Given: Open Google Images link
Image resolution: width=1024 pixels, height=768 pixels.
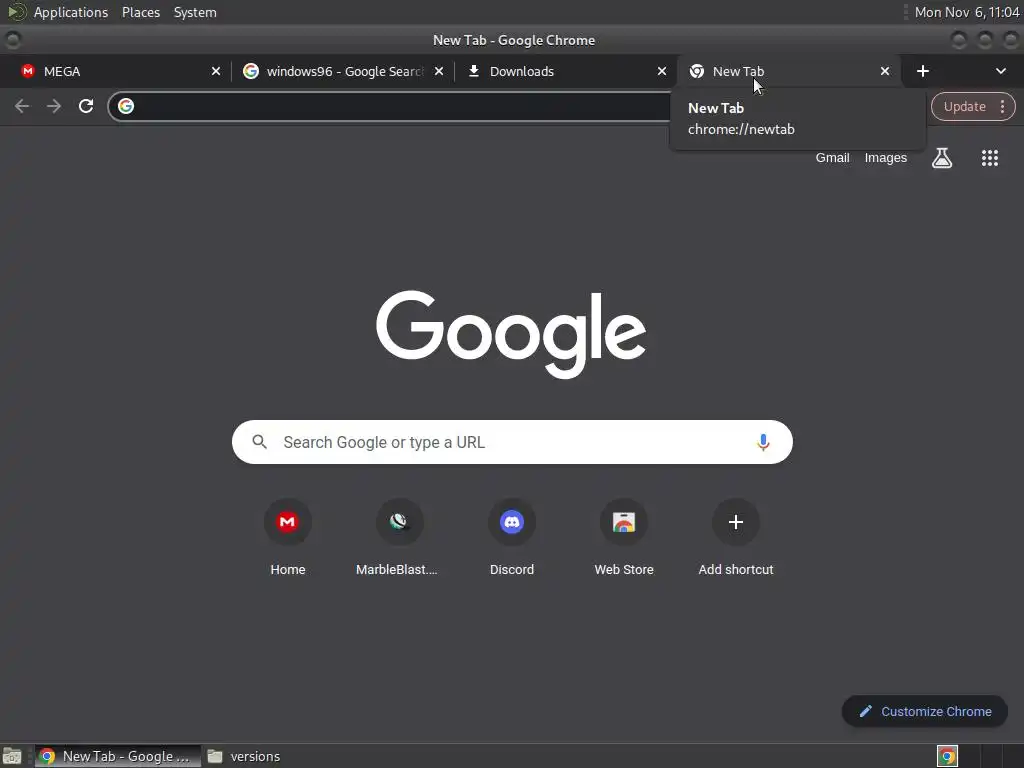Looking at the screenshot, I should pos(886,158).
